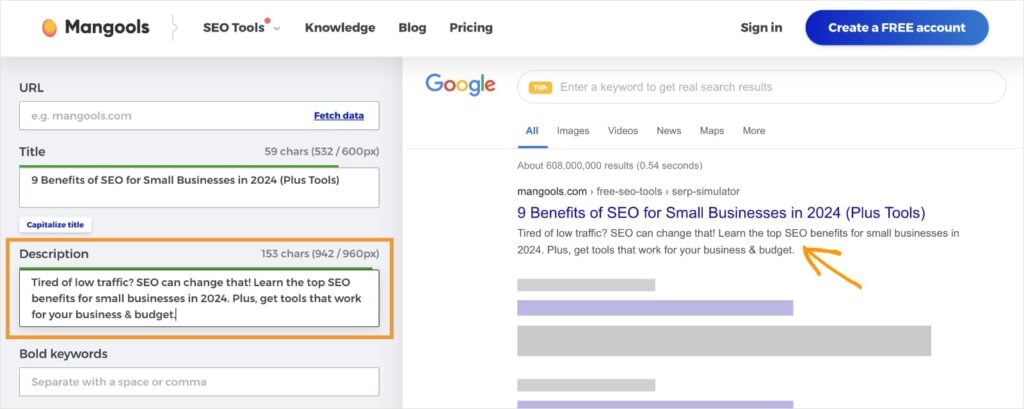Switch to the Images tab

(x=573, y=131)
